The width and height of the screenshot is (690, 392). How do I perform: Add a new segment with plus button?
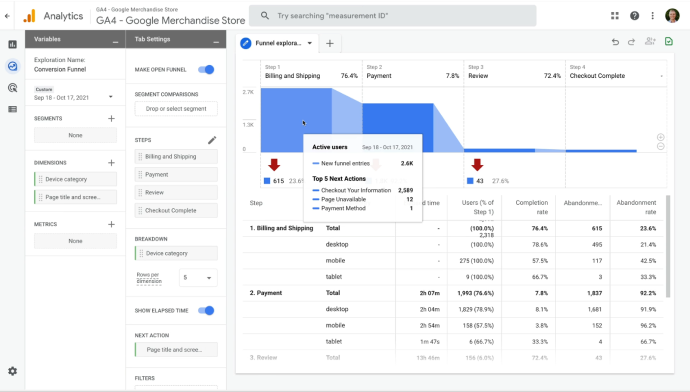point(111,118)
